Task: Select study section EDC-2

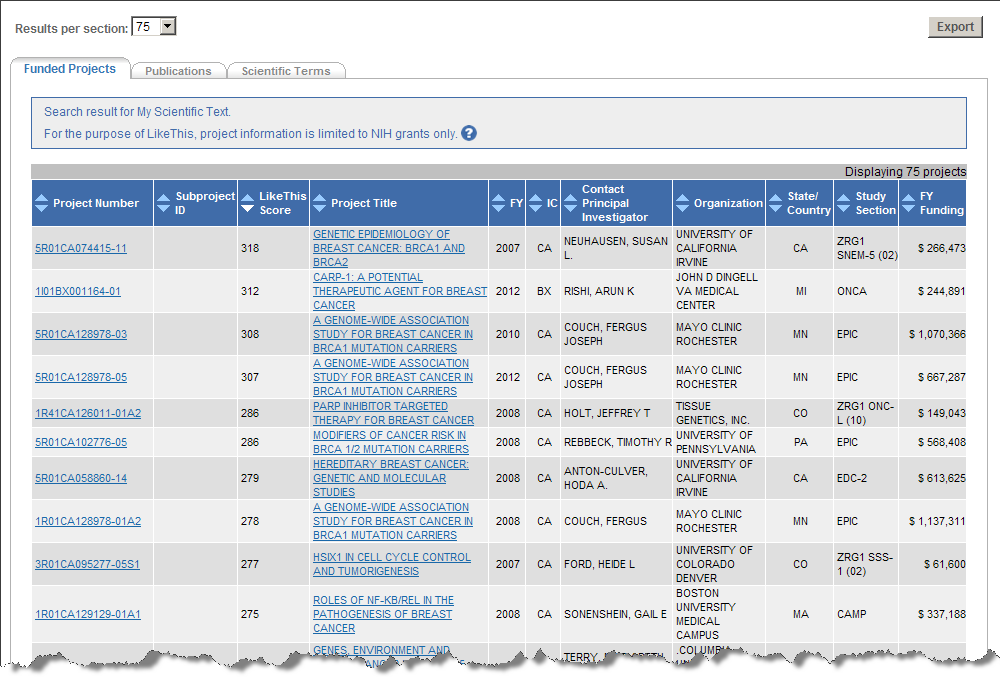Action: (x=852, y=478)
